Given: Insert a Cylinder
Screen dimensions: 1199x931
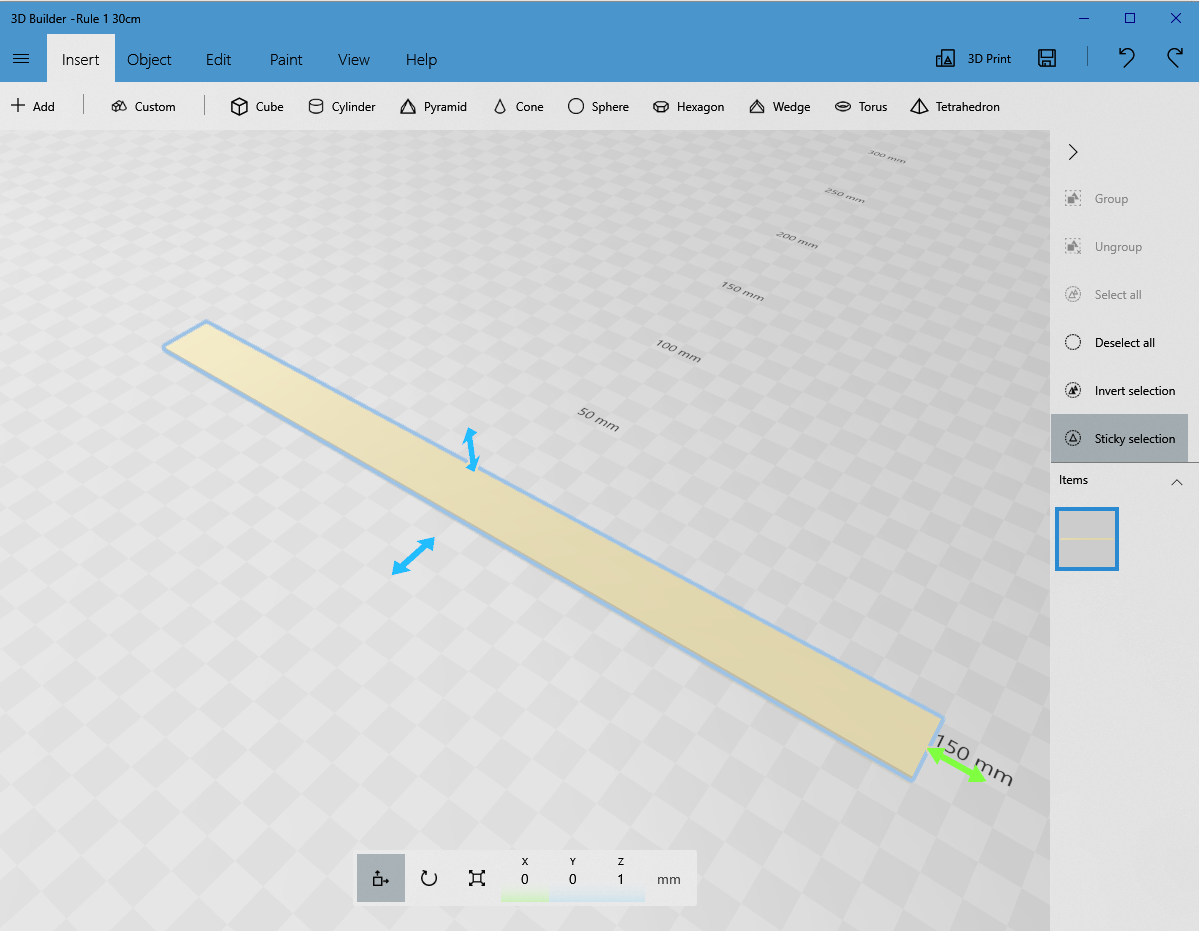Looking at the screenshot, I should 342,106.
